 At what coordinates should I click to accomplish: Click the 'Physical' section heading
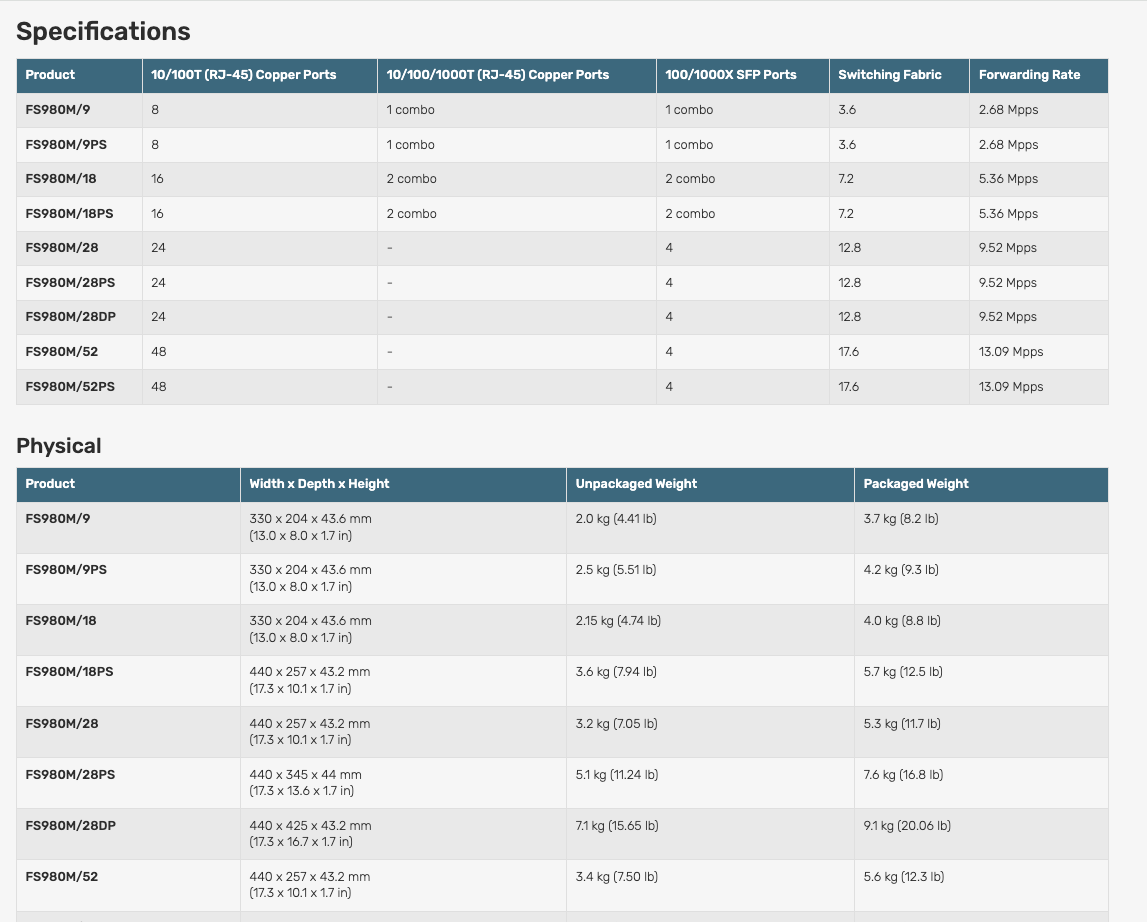[59, 446]
